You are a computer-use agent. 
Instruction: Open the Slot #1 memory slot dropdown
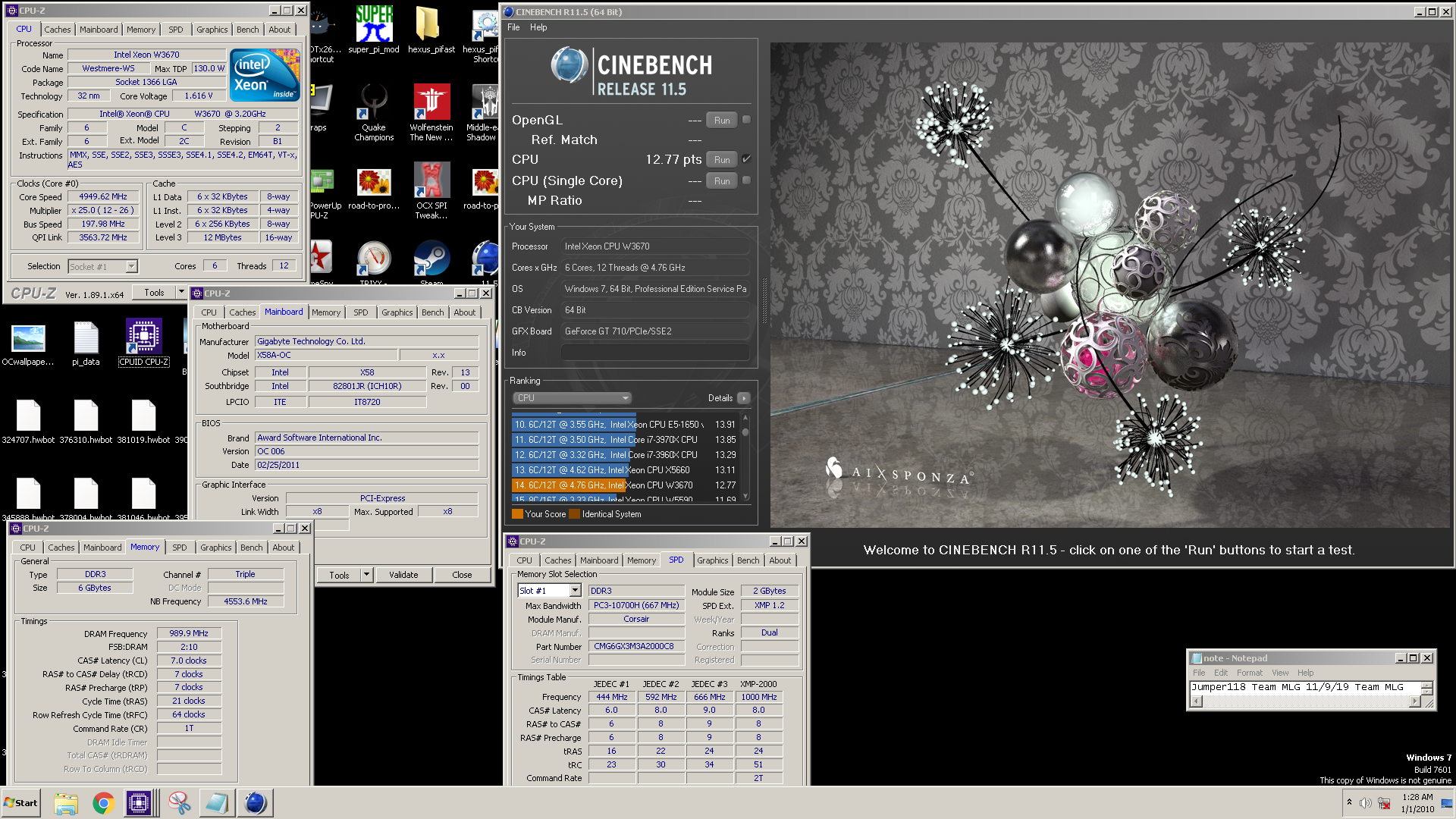tap(575, 591)
